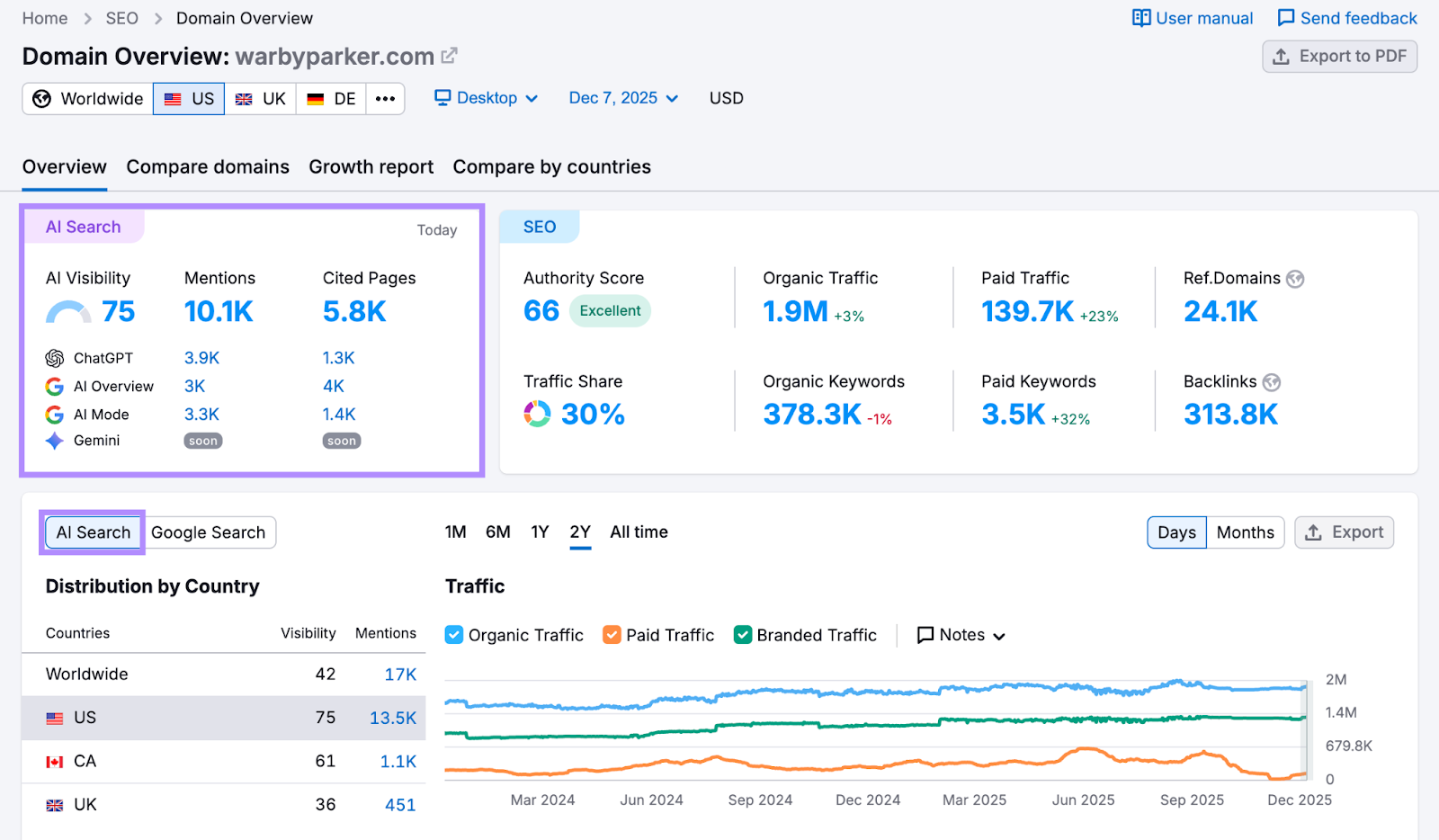Switch chart granularity to Months
This screenshot has height=840, width=1439.
(1245, 532)
